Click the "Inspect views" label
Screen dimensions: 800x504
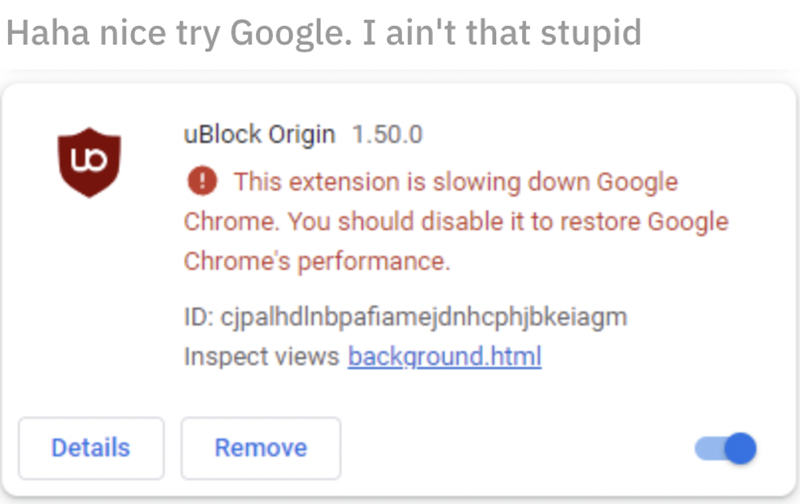[x=262, y=356]
